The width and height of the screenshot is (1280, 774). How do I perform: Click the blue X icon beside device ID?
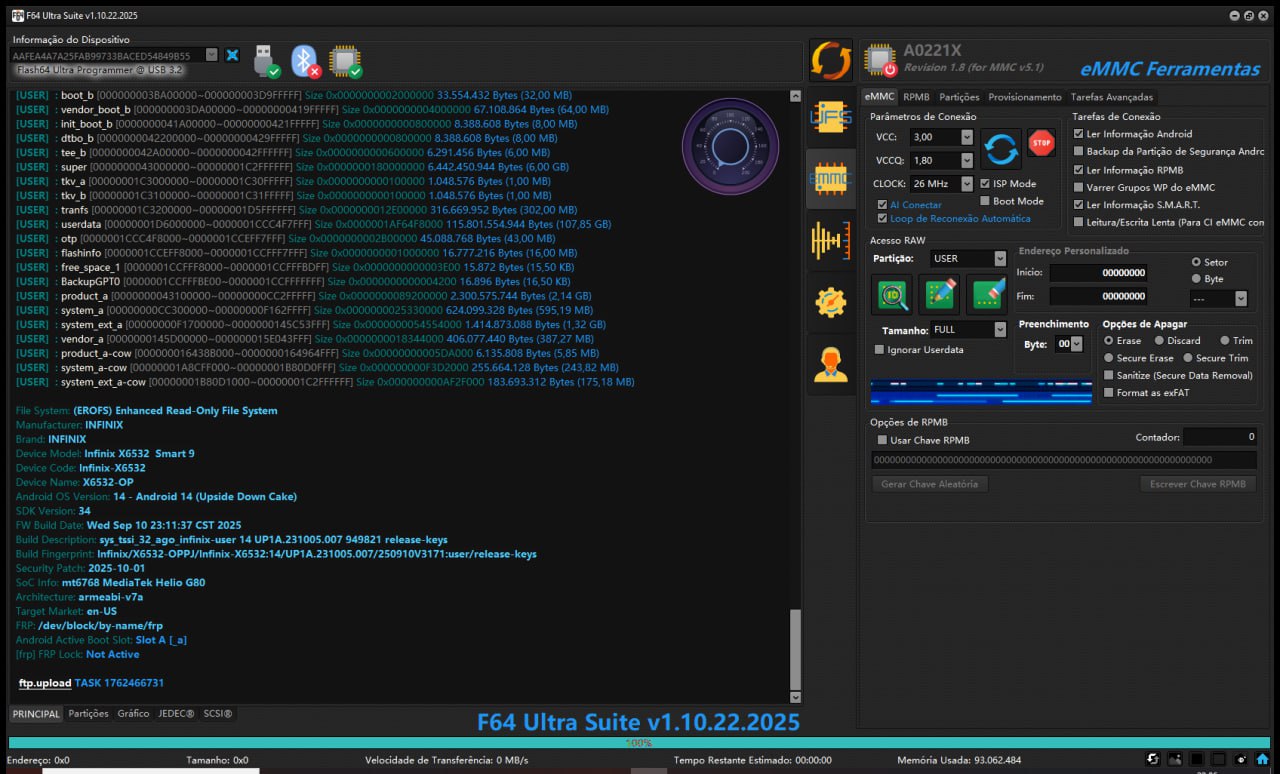point(233,55)
